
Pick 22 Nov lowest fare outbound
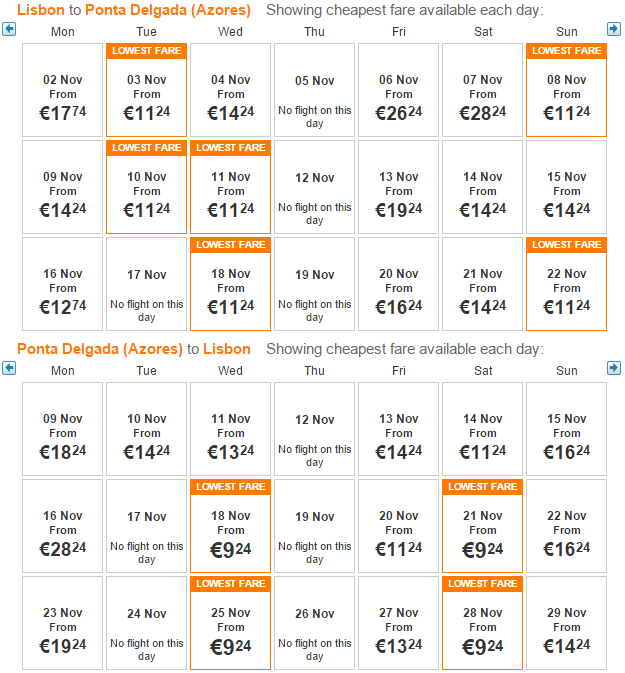tap(567, 284)
